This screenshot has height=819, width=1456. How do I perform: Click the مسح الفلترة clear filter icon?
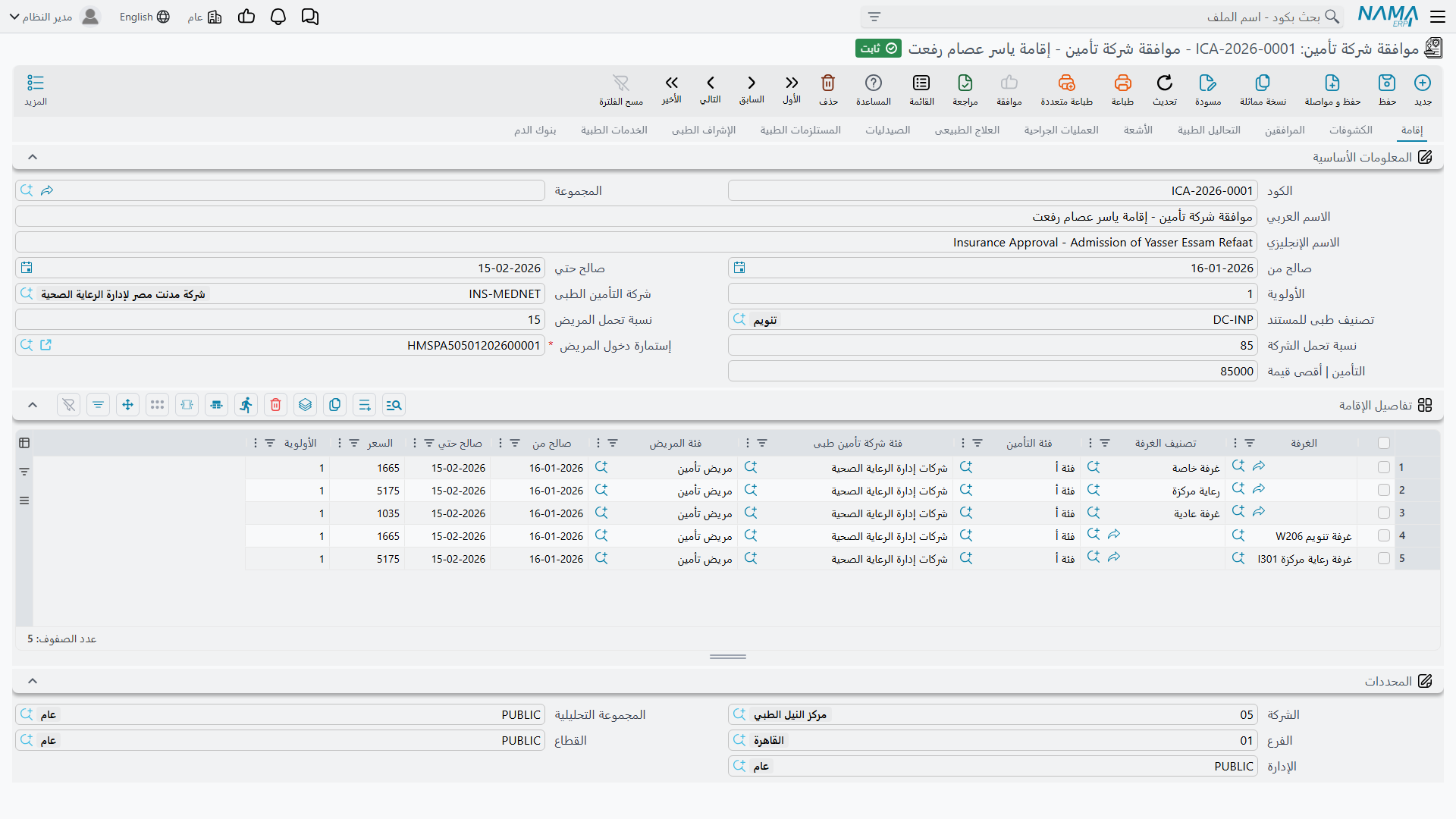coord(621,83)
